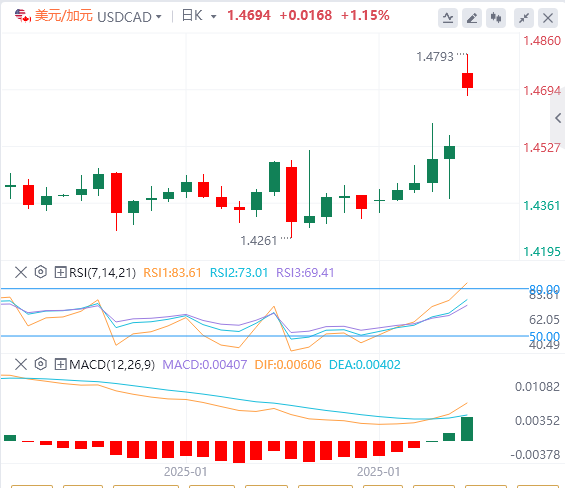Viewport: 565px width, 488px height.
Task: Remove the MACD indicator with X
Action: (x=21, y=364)
